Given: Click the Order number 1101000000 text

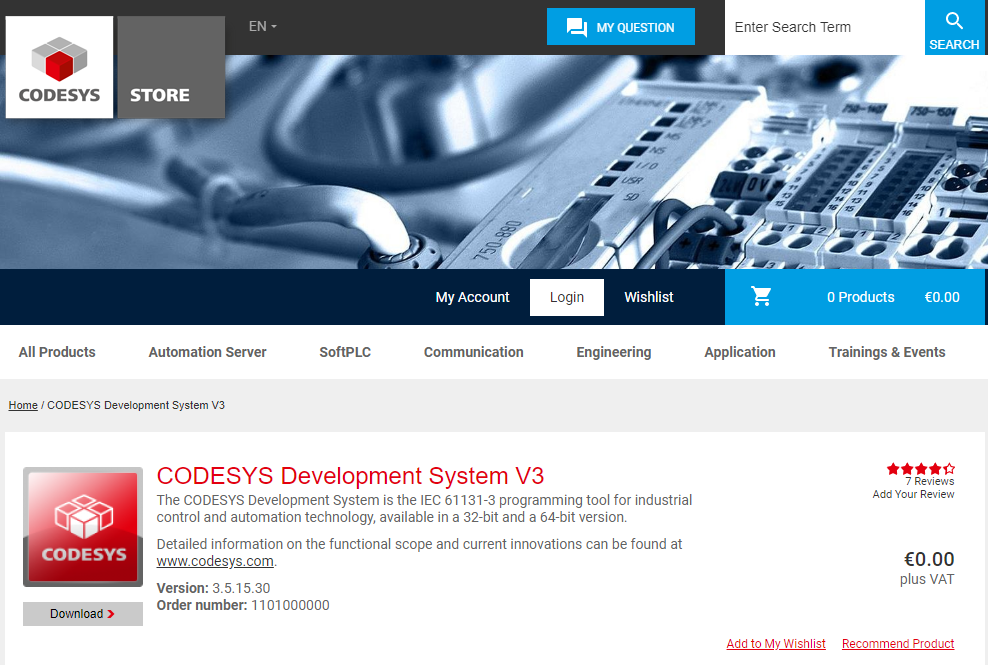Looking at the screenshot, I should click(x=243, y=605).
